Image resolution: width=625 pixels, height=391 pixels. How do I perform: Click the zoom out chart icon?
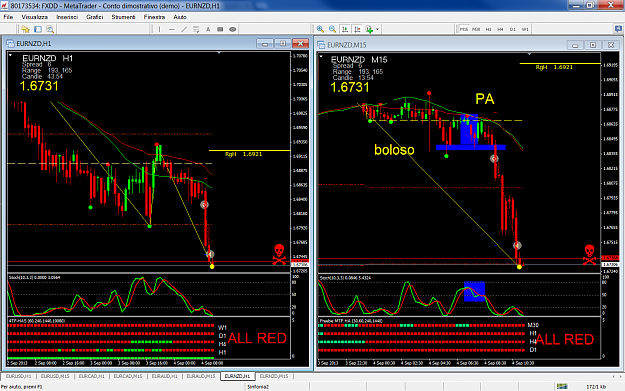click(332, 29)
